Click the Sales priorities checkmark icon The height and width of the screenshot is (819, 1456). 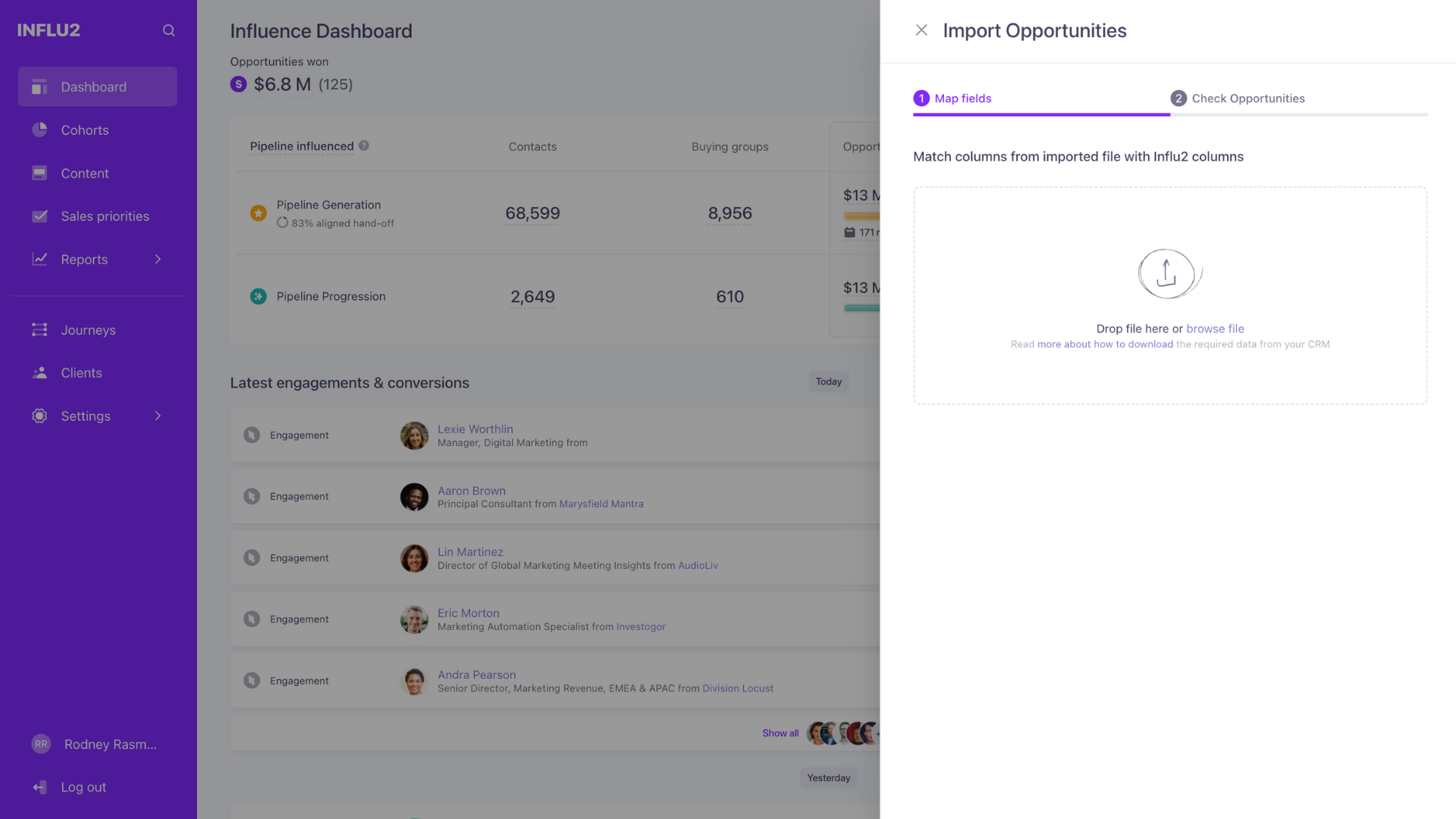pos(39,216)
